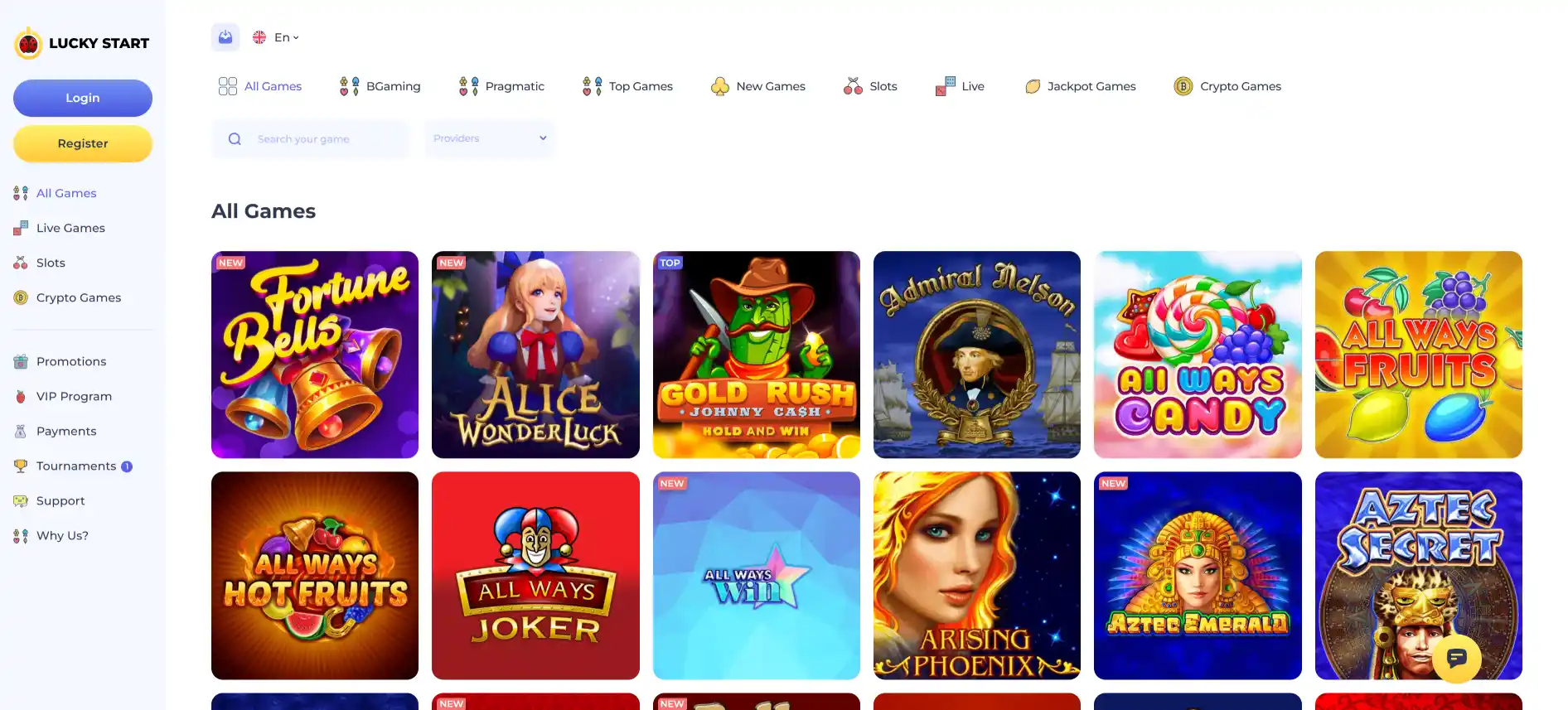
Task: Launch the All Ways Win game
Action: [757, 576]
